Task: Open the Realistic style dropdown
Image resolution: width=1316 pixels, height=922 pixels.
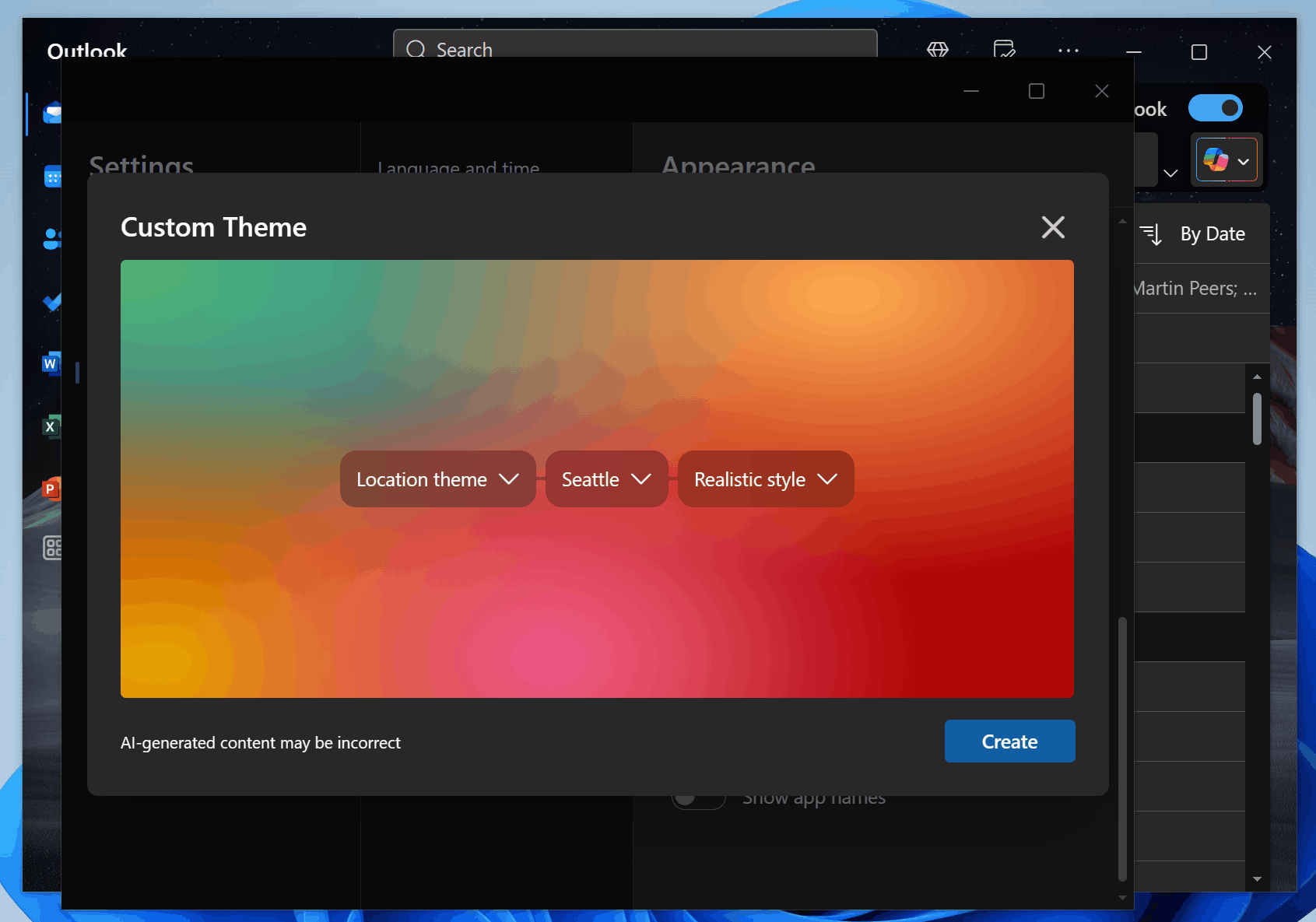Action: [x=766, y=479]
